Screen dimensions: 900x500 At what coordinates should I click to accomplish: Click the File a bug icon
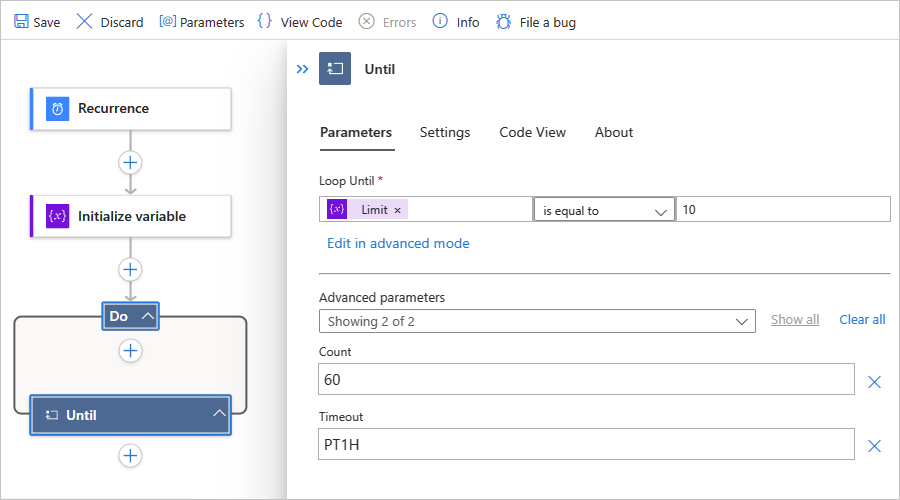click(x=504, y=22)
